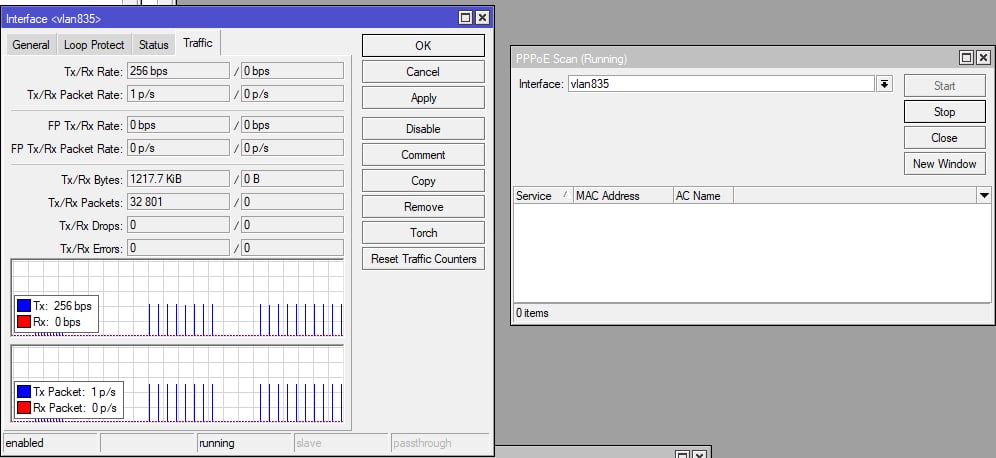Open the Loop Protect tab
This screenshot has height=458, width=996.
[94, 45]
